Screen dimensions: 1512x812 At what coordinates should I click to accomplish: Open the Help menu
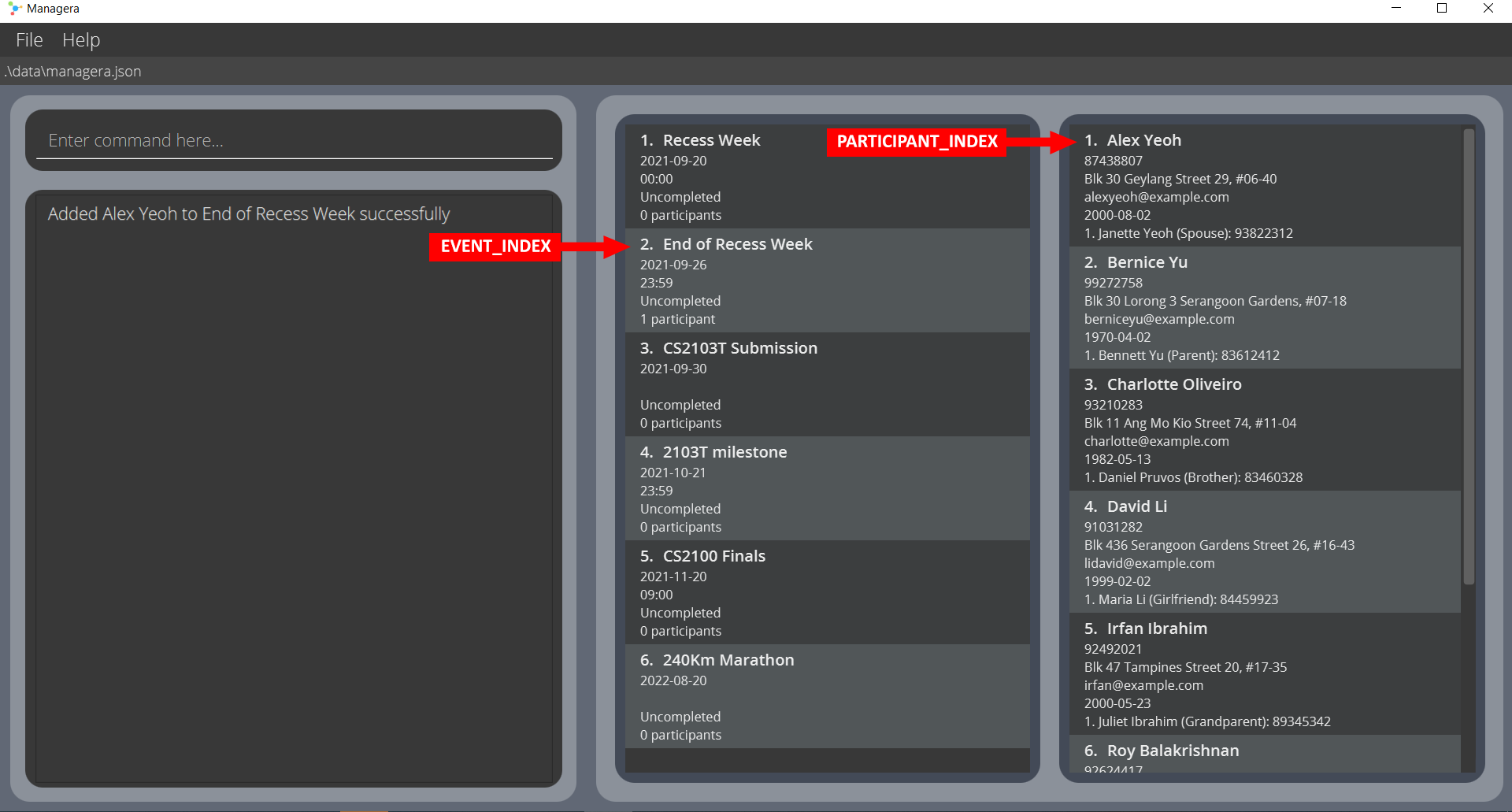(81, 39)
